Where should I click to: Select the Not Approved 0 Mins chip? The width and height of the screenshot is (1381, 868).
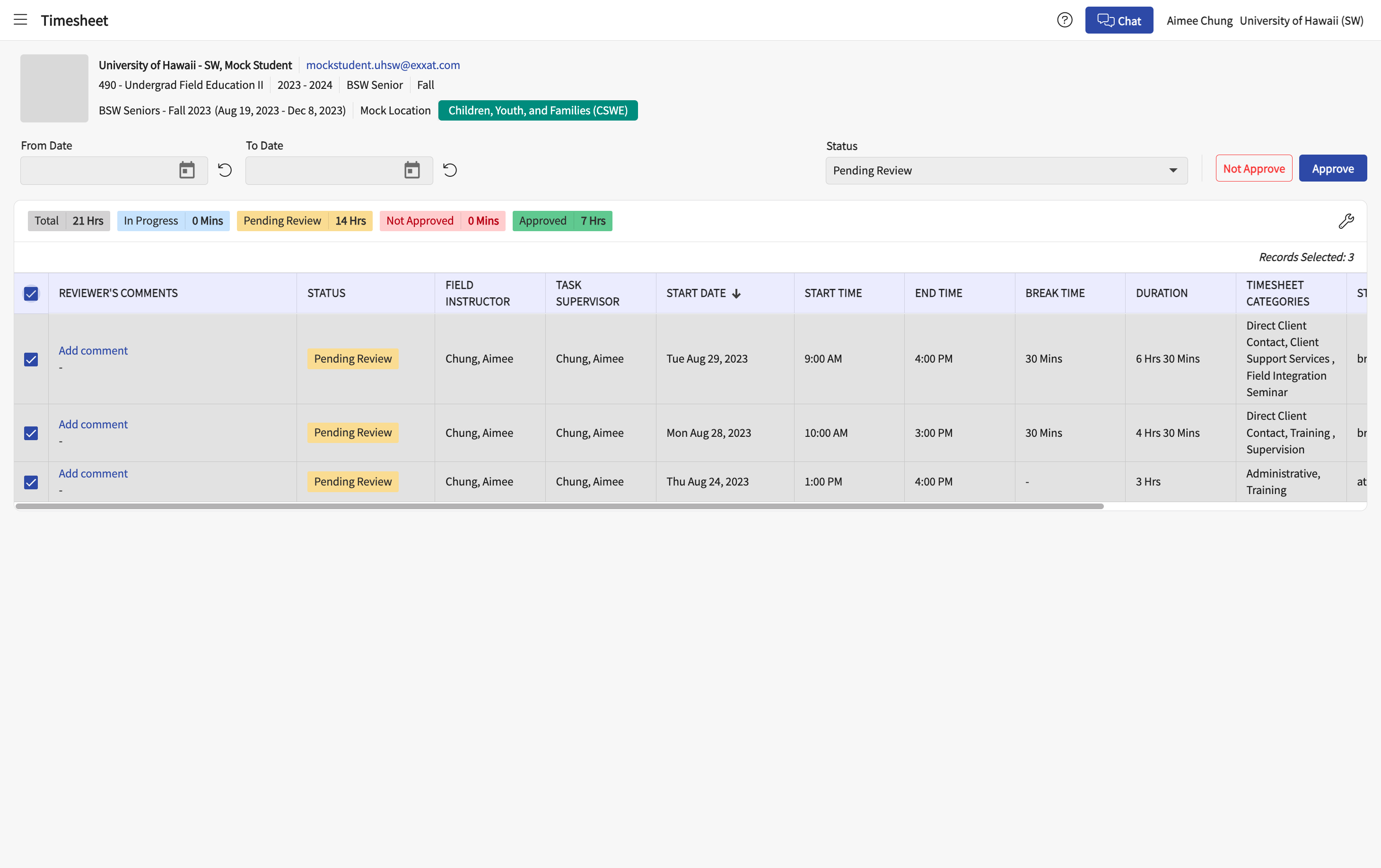pos(442,221)
